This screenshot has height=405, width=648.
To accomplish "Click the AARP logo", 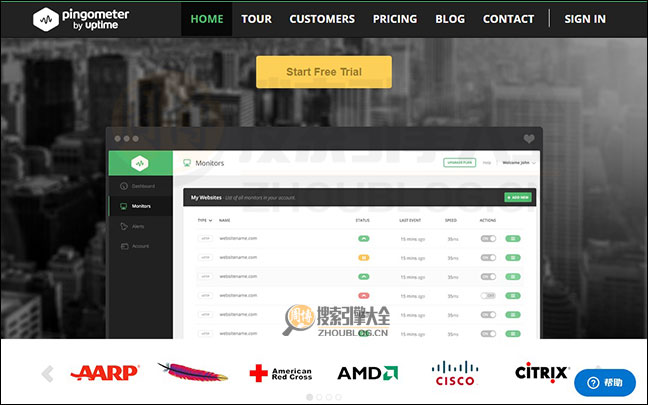I will (105, 373).
